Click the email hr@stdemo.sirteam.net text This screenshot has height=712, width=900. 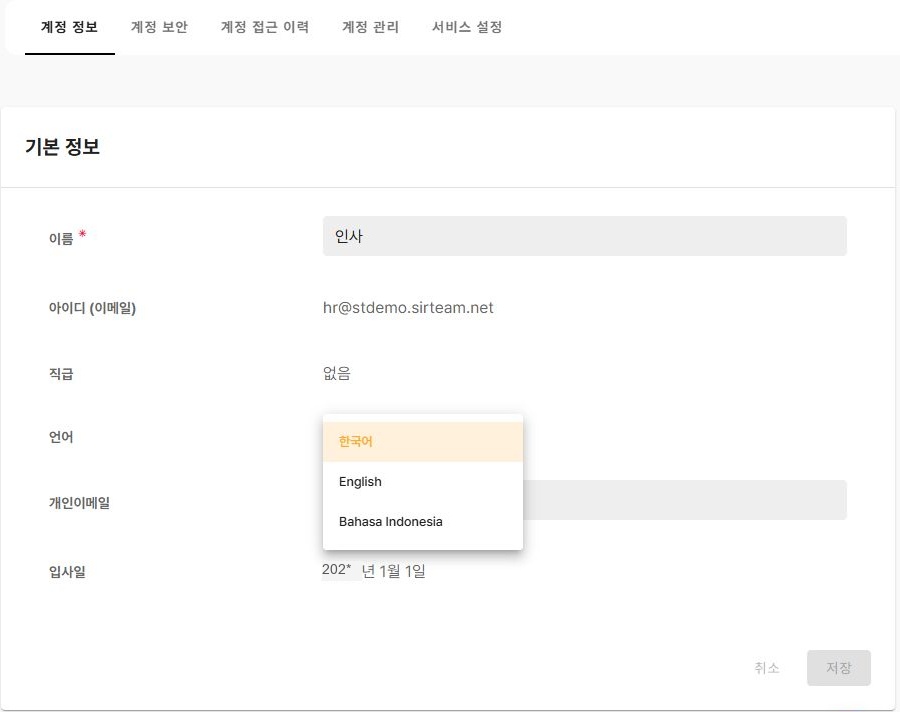(408, 308)
